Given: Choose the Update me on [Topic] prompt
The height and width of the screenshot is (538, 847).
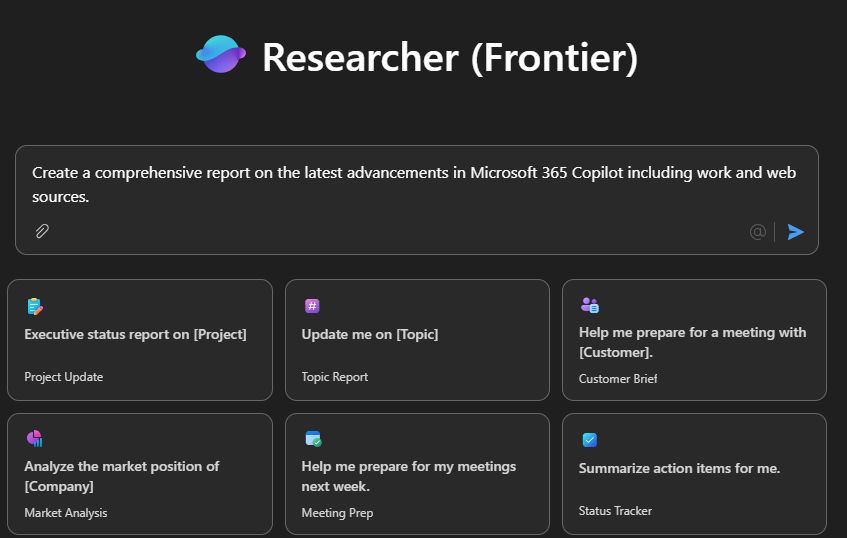Looking at the screenshot, I should tap(417, 340).
